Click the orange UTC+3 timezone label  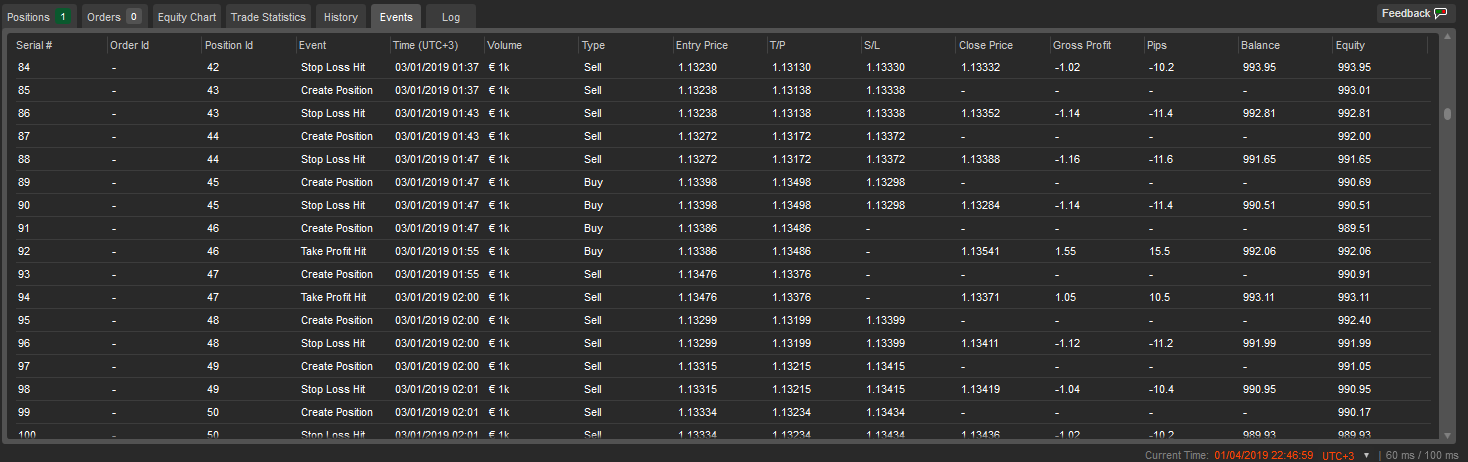point(1338,456)
